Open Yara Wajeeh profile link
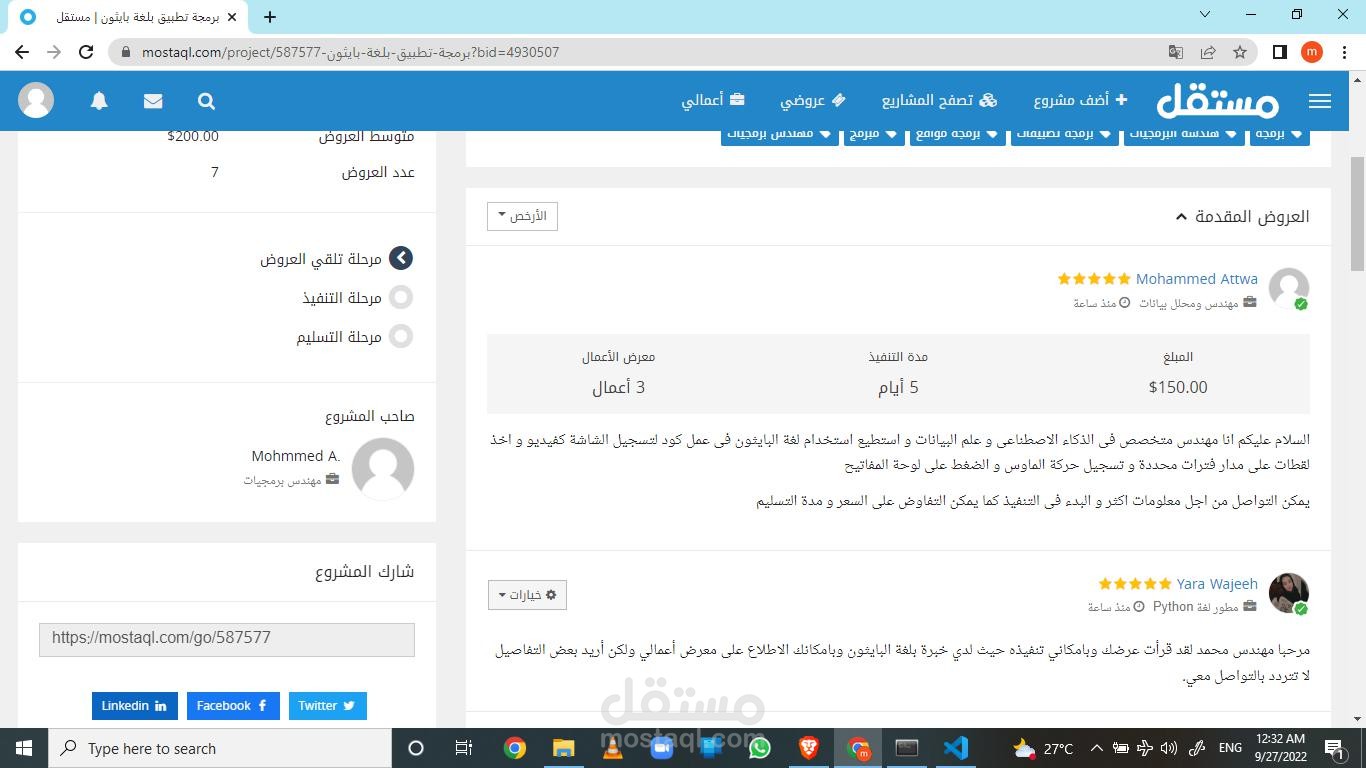The image size is (1366, 768). point(1217,584)
